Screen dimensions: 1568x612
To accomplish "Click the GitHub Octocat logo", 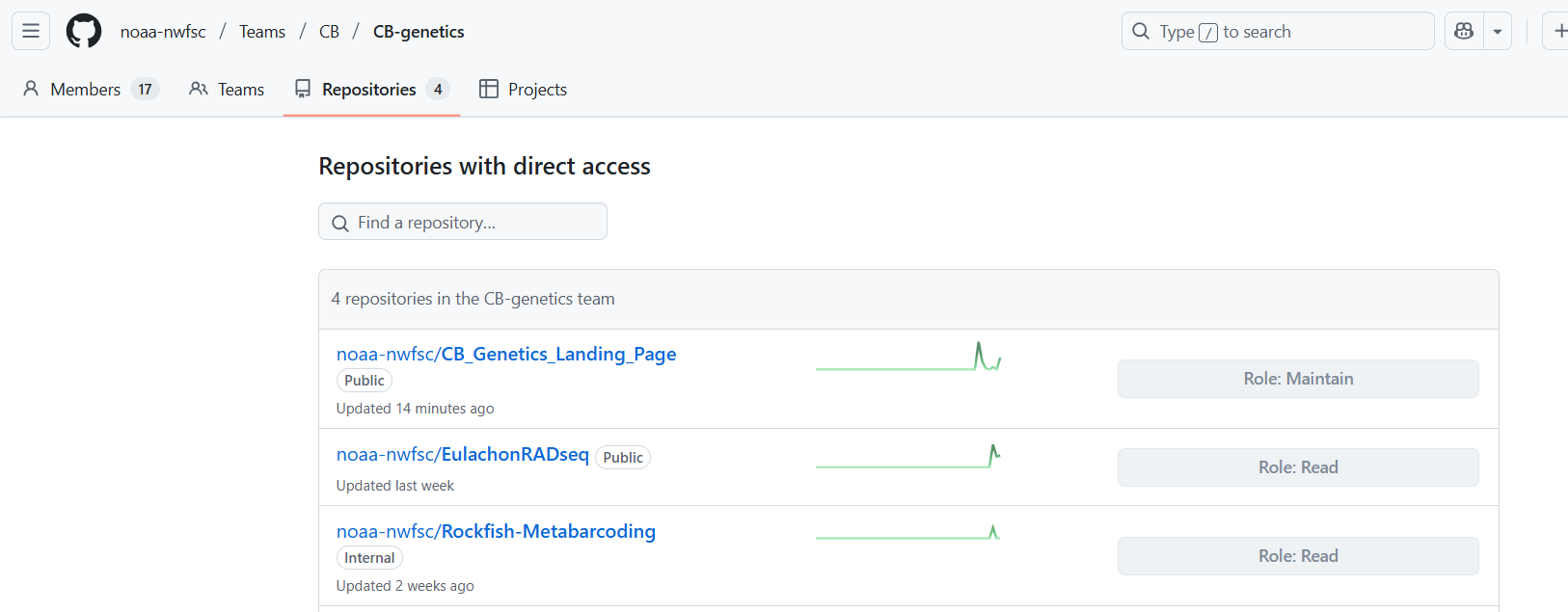I will [x=84, y=31].
